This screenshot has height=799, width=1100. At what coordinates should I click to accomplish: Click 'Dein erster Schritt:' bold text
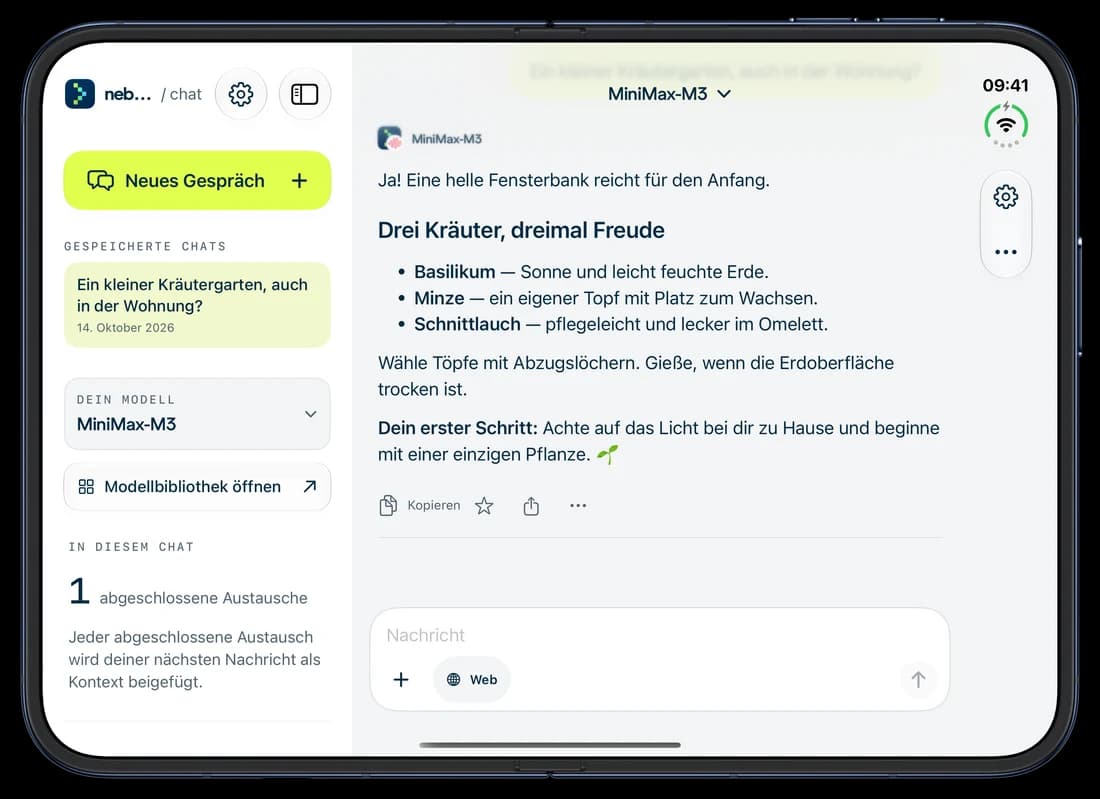tap(458, 428)
